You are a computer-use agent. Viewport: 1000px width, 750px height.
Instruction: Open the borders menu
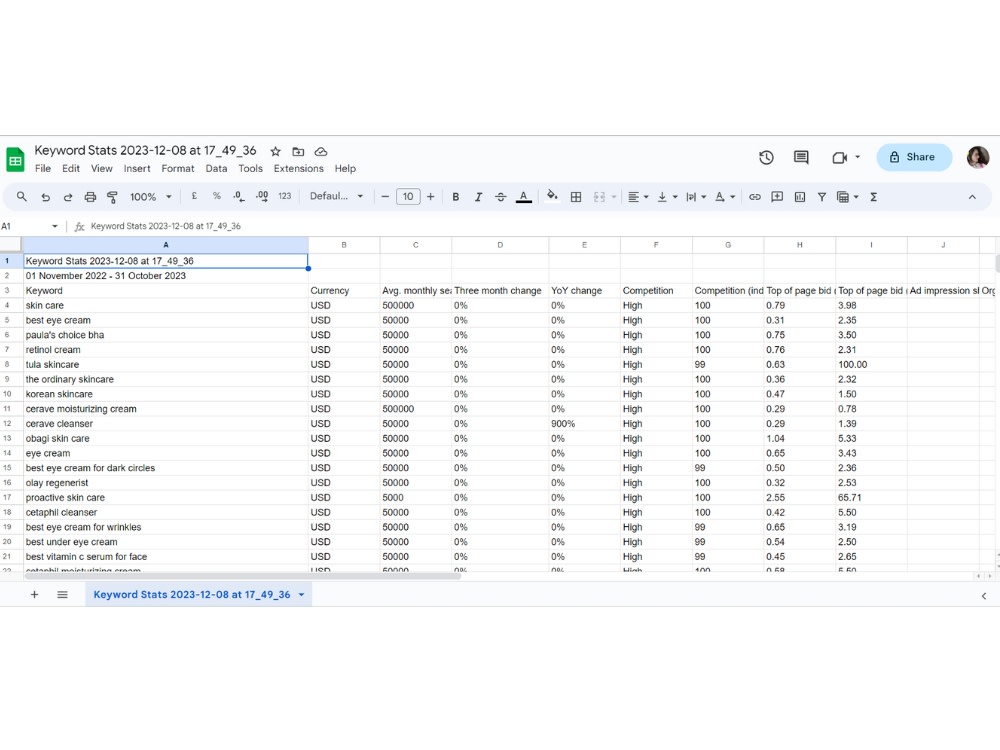(576, 197)
